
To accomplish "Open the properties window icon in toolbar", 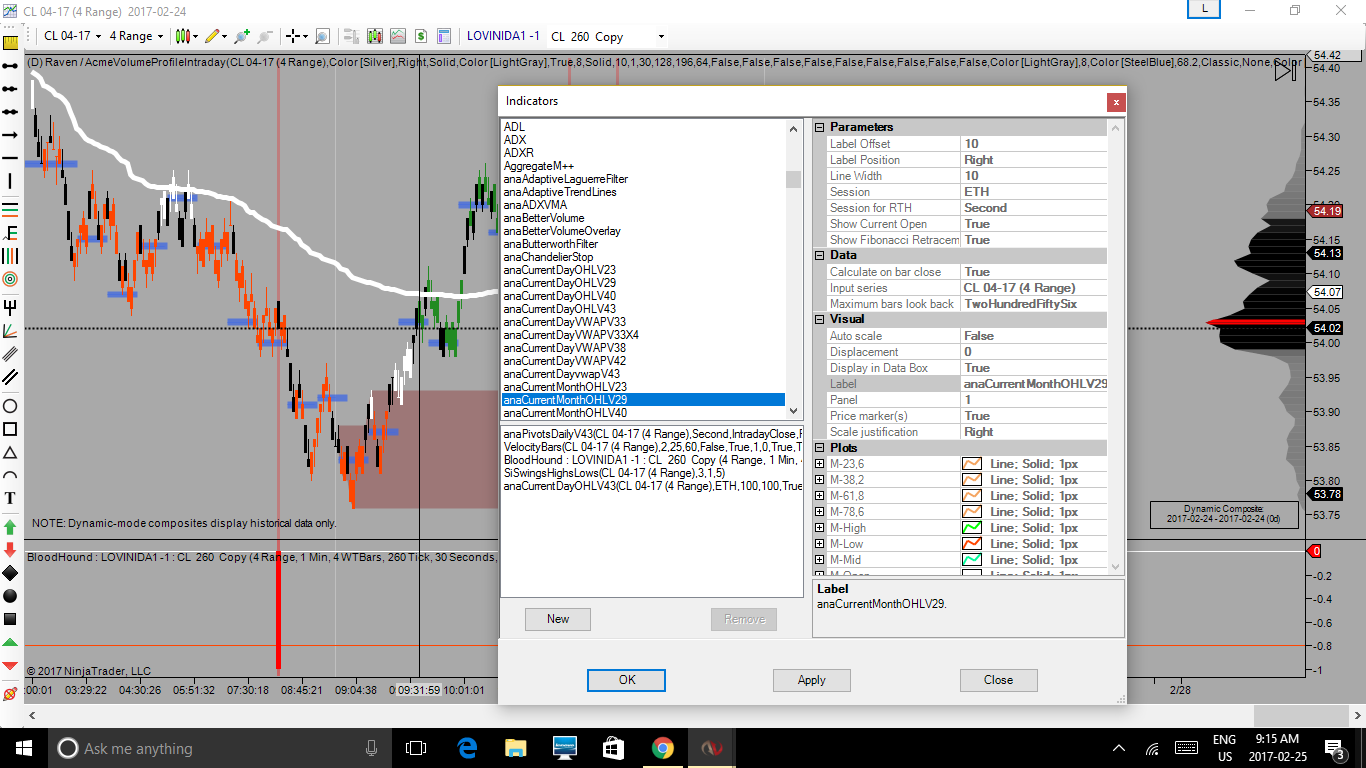I will pyautogui.click(x=445, y=36).
